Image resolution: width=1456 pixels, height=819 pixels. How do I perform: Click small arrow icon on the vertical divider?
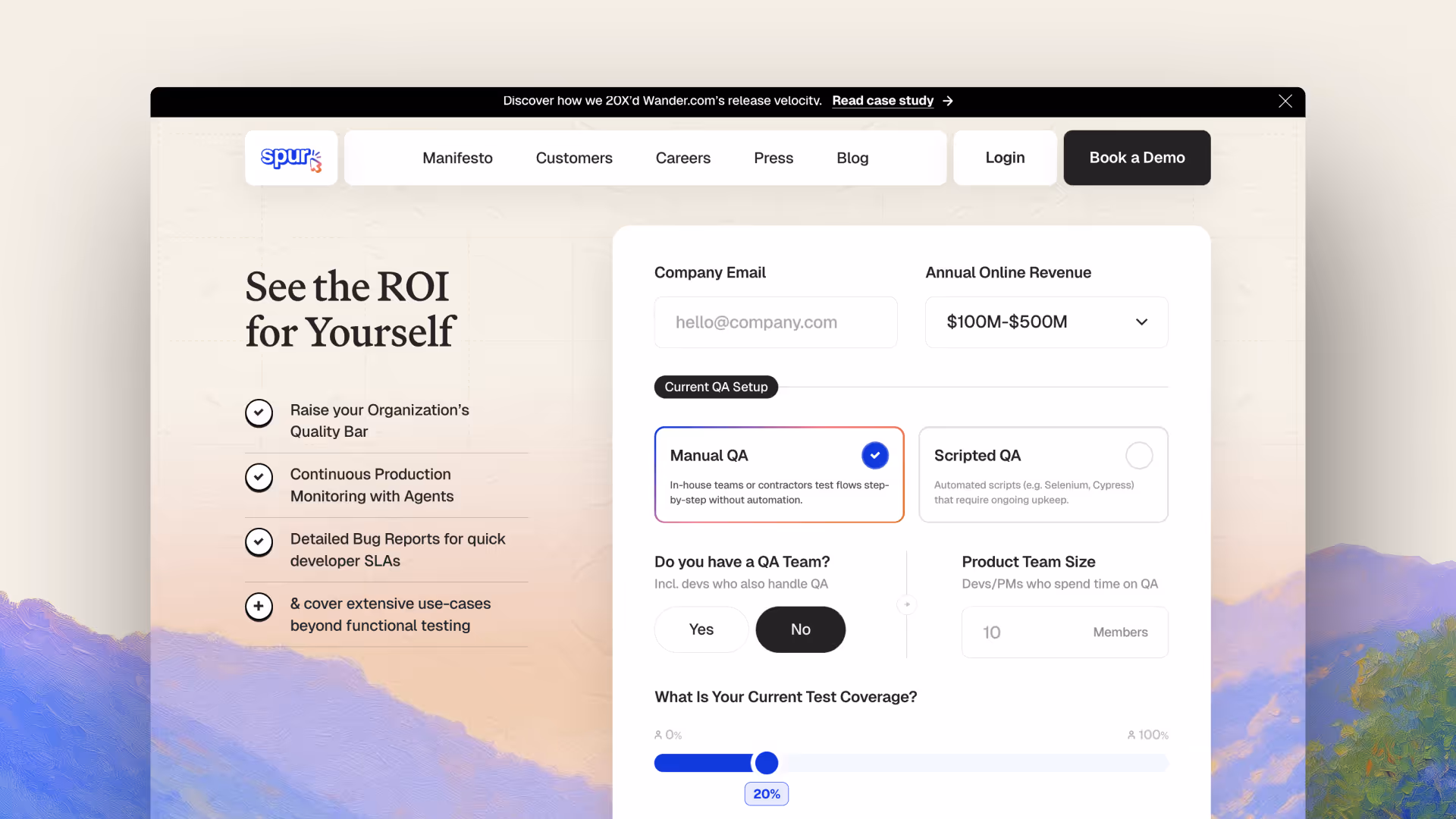[906, 604]
